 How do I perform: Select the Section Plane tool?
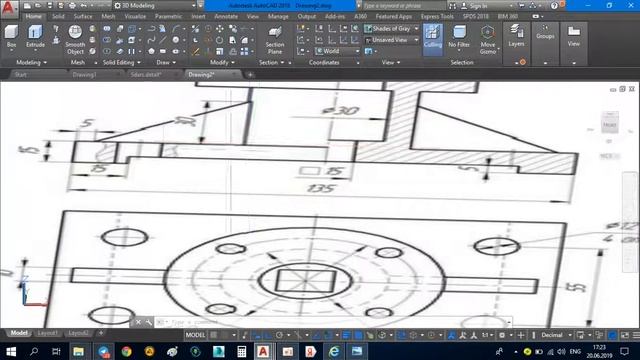275,40
